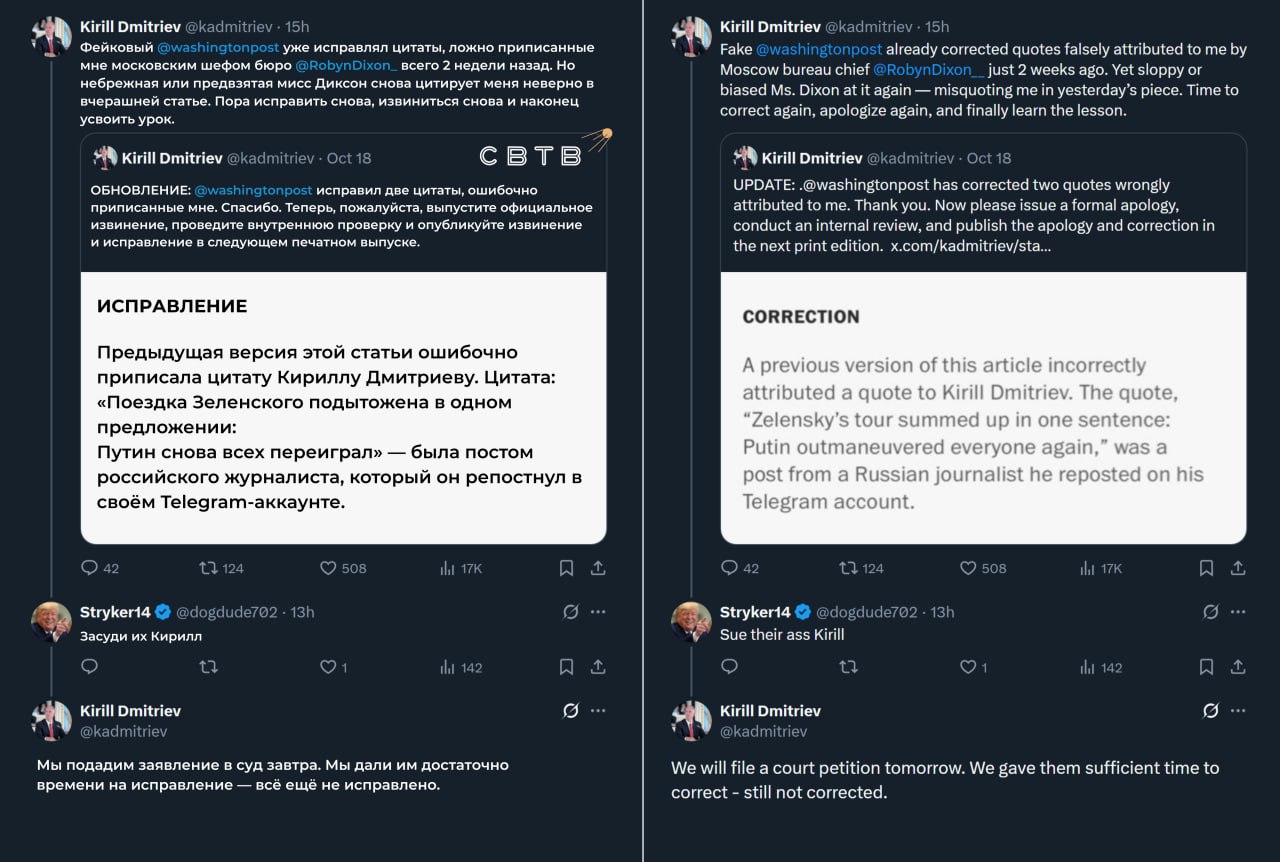
Task: Reply to English Dmitriev tweet showing 42 replies
Action: click(x=730, y=568)
